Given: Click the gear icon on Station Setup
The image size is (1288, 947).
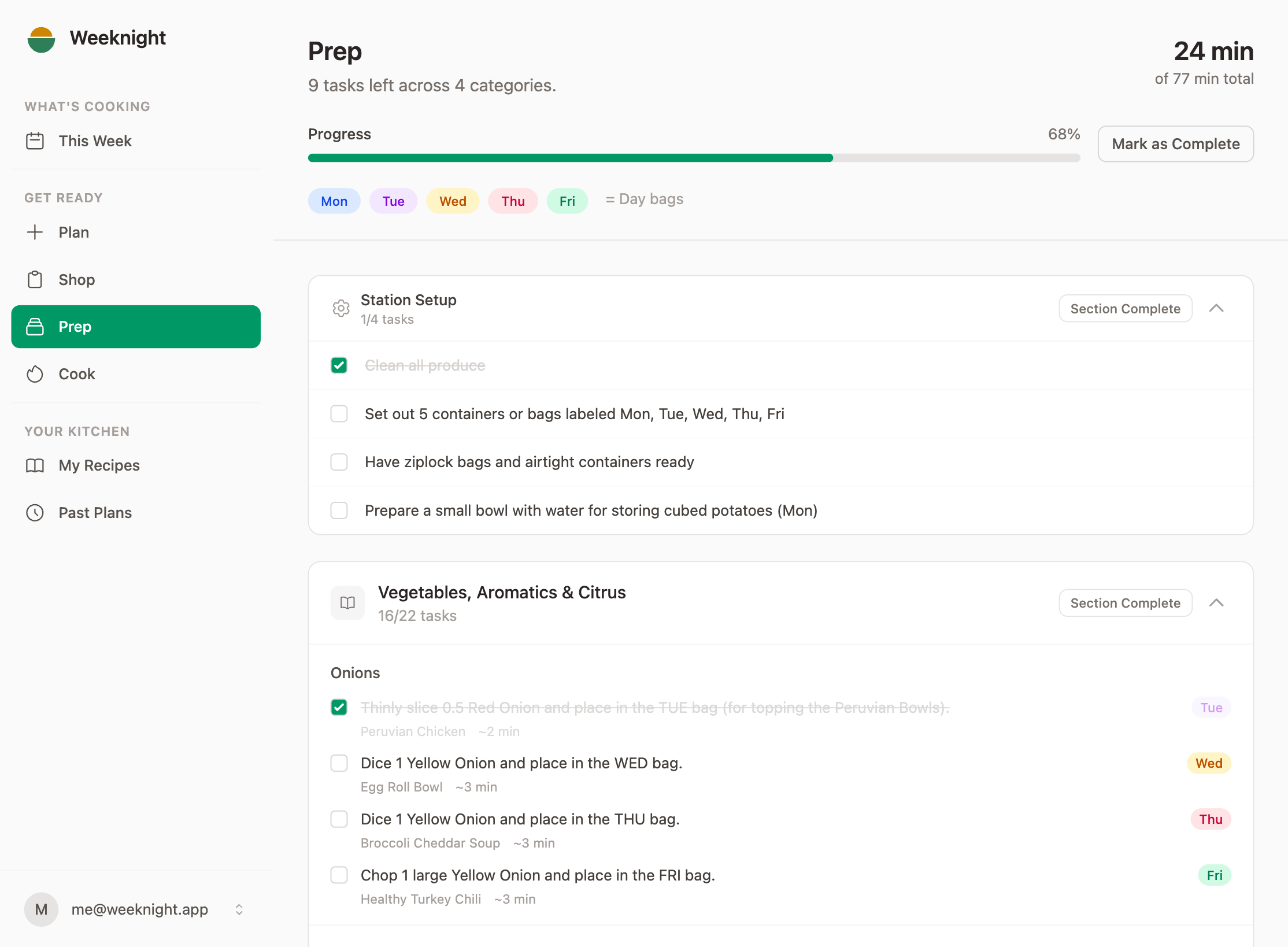Looking at the screenshot, I should tap(341, 308).
